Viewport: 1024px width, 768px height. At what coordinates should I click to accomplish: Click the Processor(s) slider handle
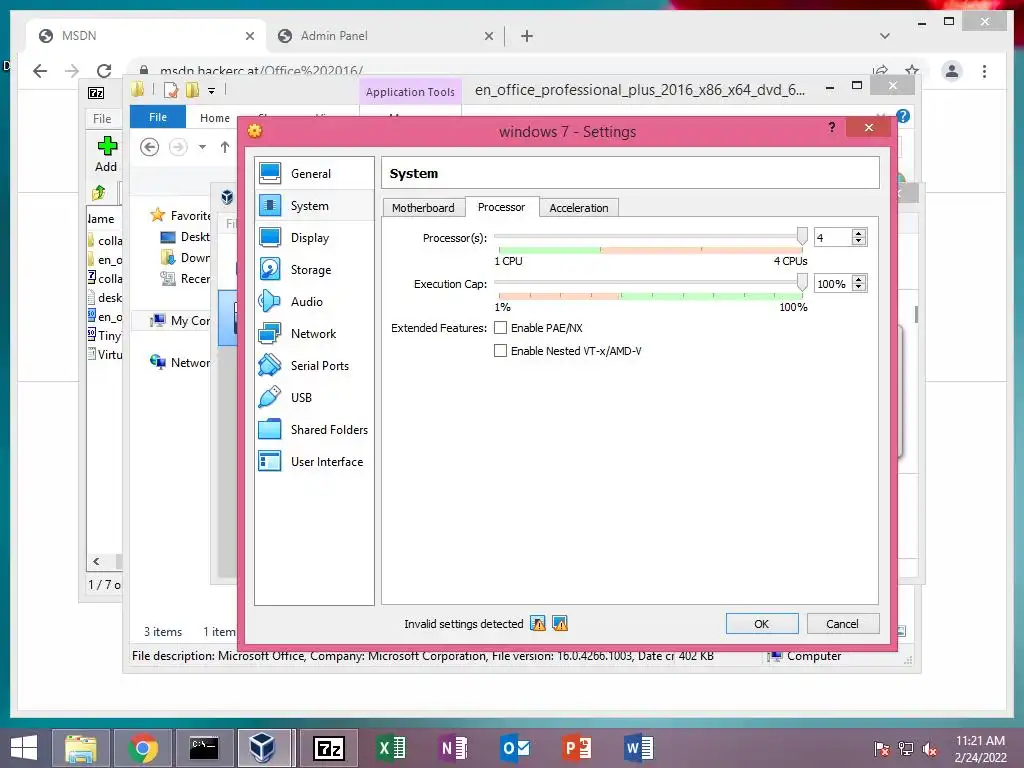[802, 236]
